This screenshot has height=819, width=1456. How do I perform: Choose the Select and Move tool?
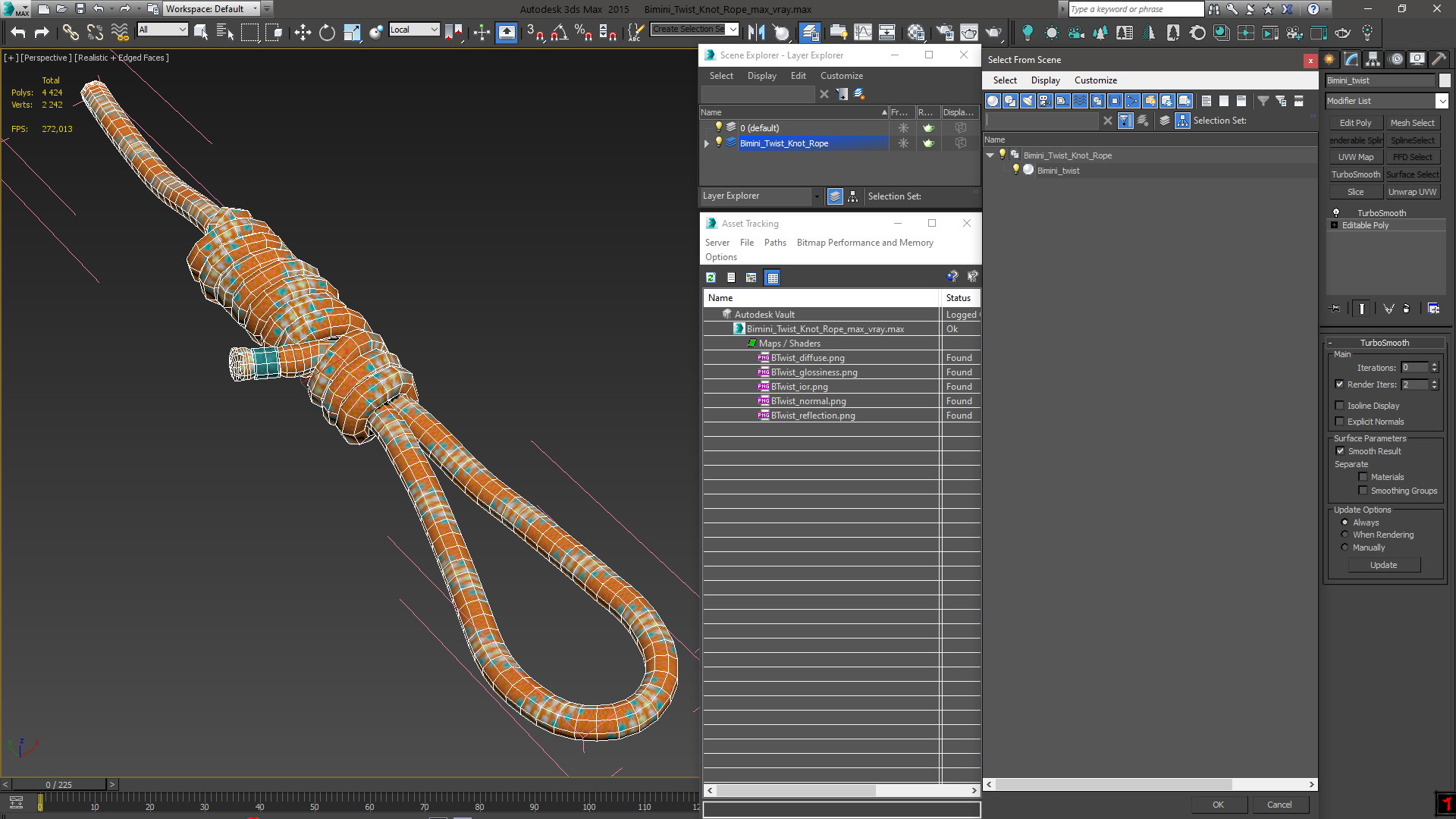point(303,32)
